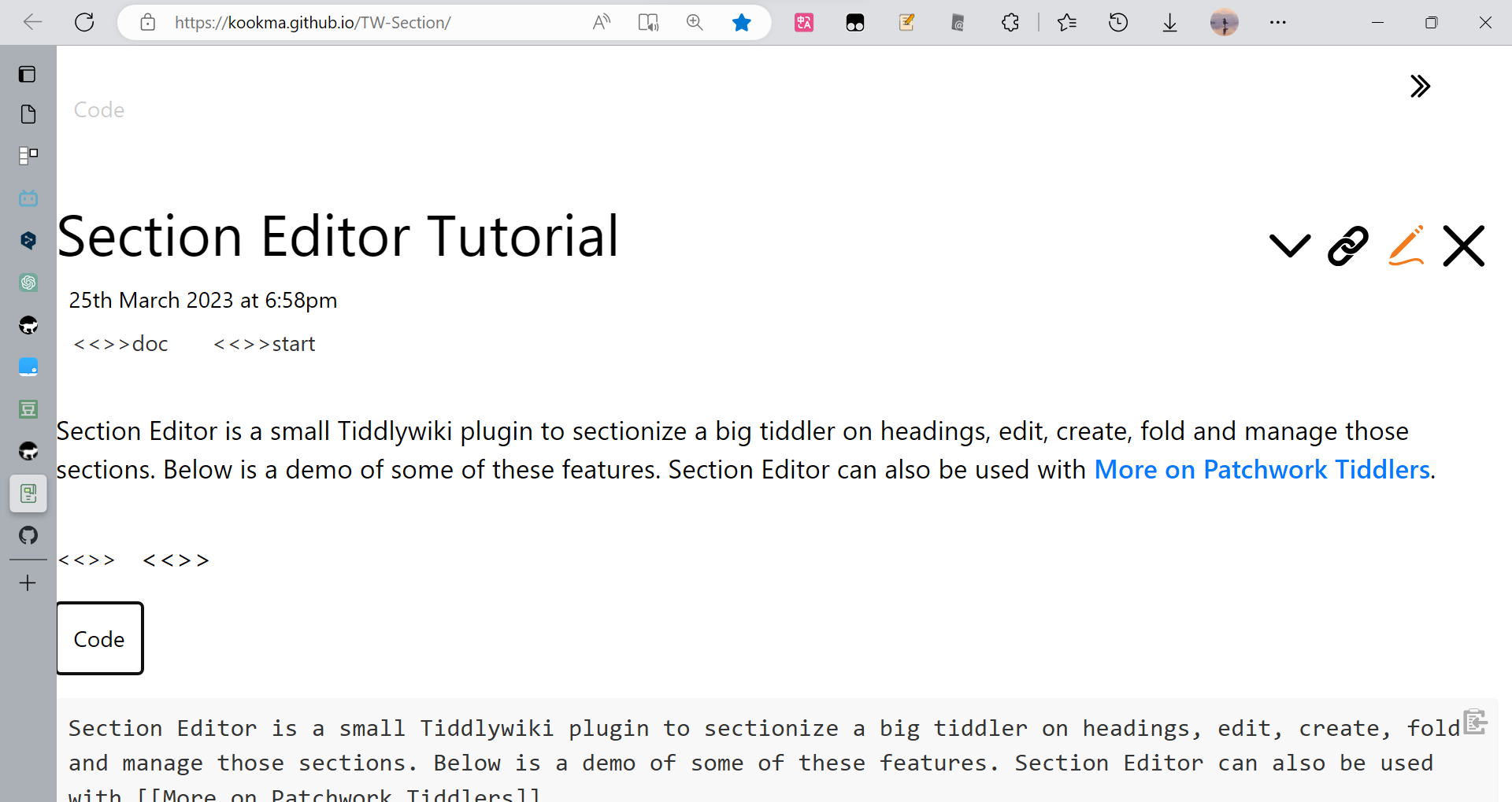Toggle the bookmark star for this page
1512x802 pixels.
point(742,22)
